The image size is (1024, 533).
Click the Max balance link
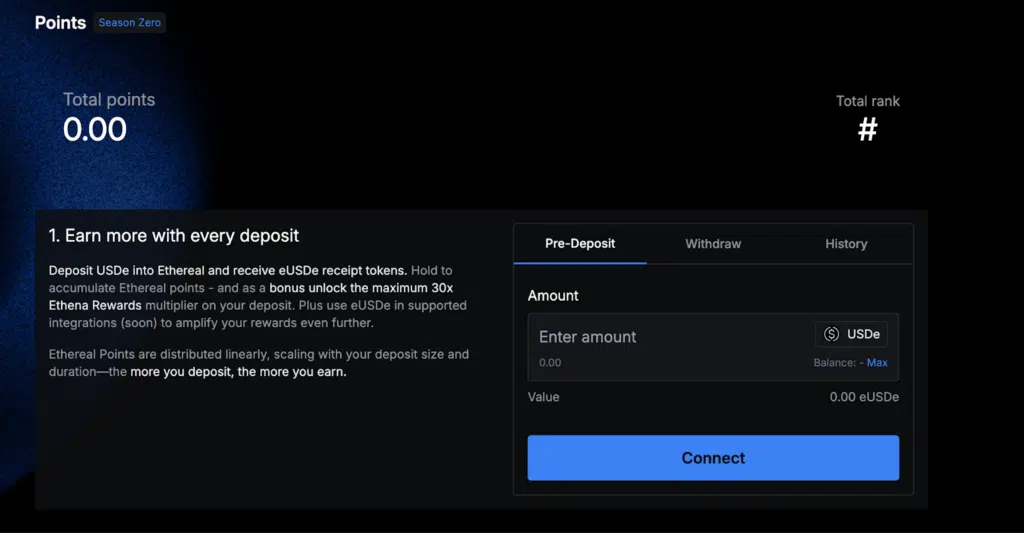[877, 363]
